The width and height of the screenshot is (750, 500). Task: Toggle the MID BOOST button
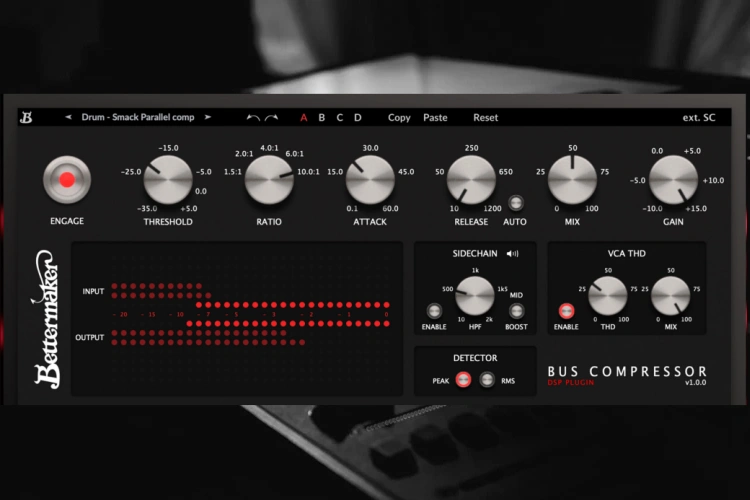(x=516, y=311)
